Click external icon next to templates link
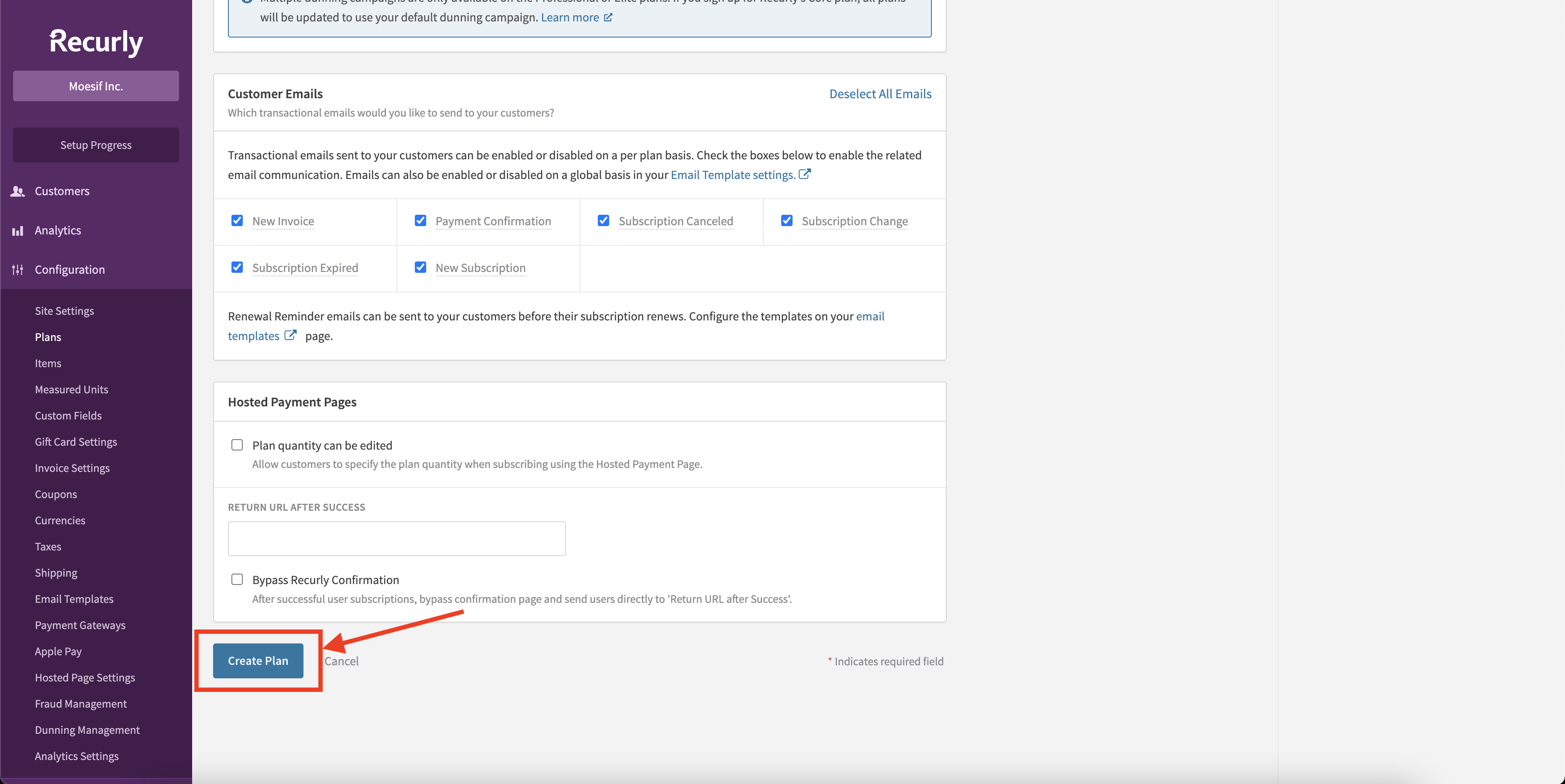The image size is (1565, 784). 290,335
